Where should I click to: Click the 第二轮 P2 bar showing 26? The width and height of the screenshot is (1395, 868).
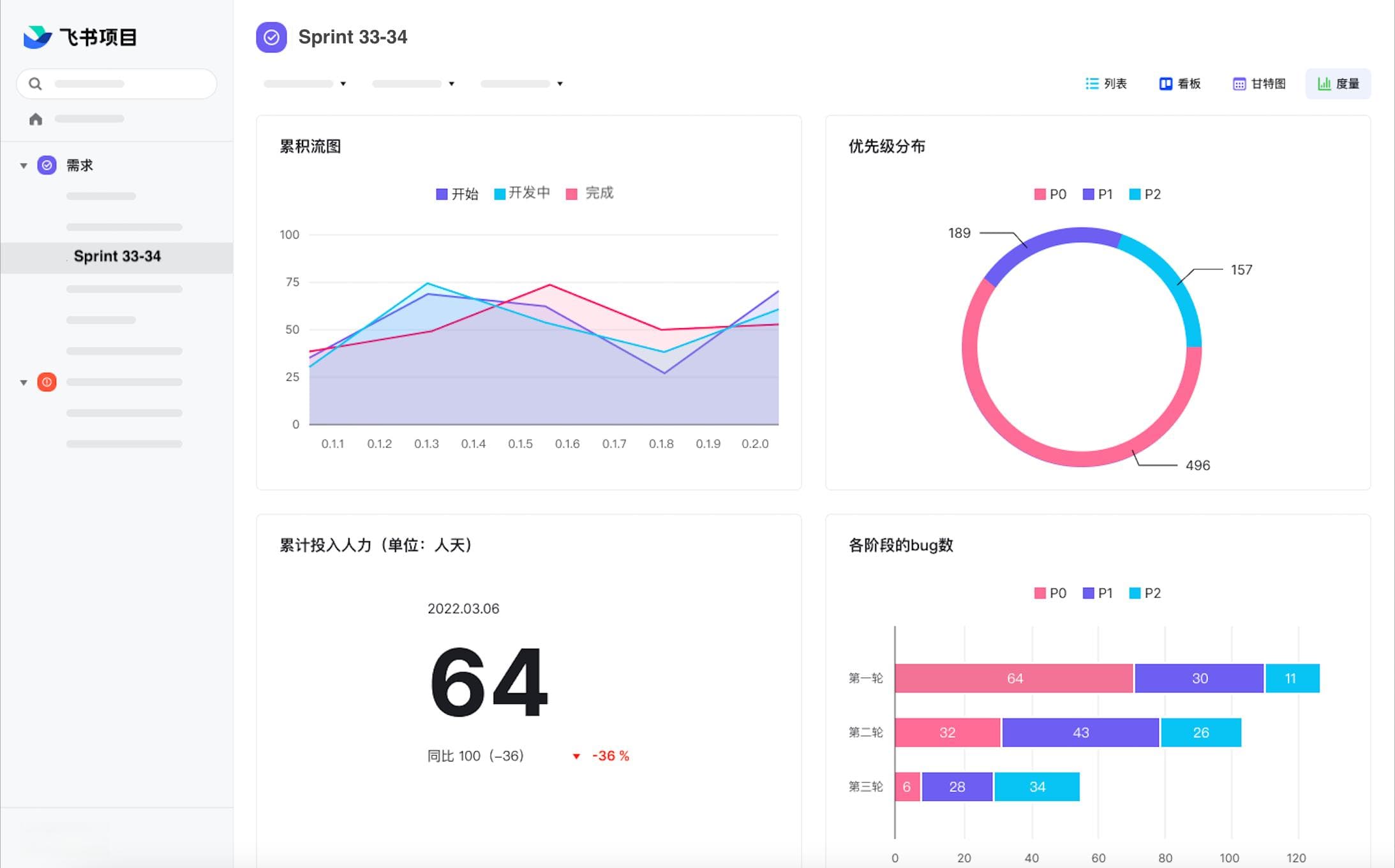point(1201,733)
